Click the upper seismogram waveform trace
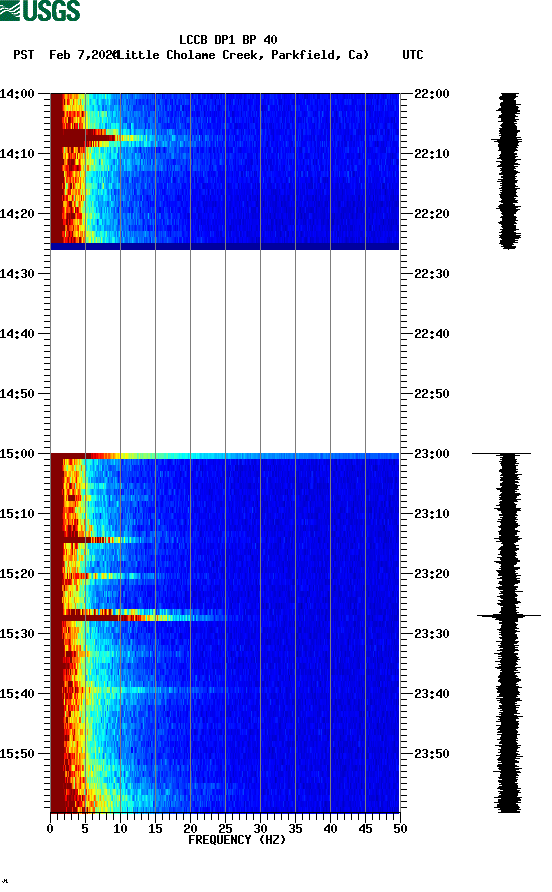The image size is (552, 892). (x=509, y=171)
